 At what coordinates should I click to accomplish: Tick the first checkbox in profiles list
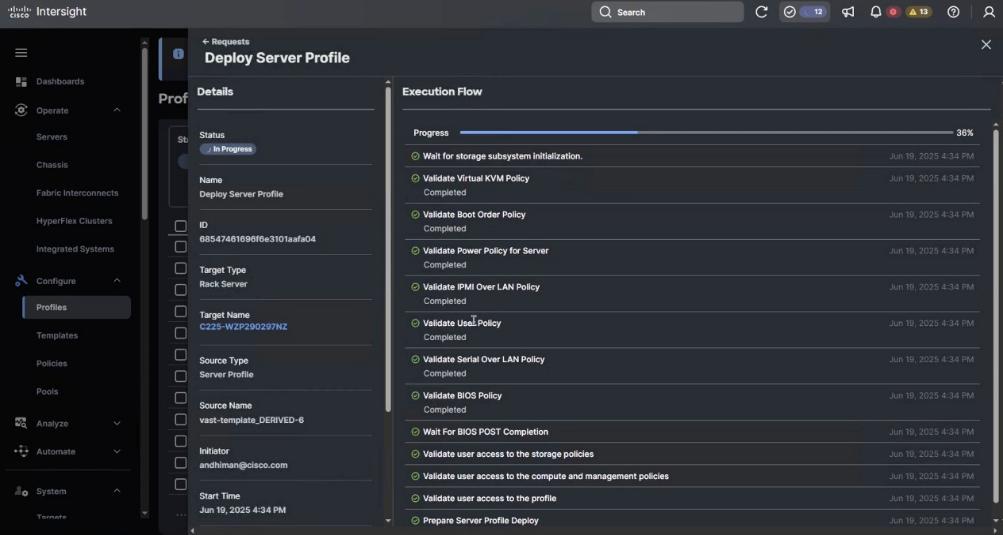(181, 226)
